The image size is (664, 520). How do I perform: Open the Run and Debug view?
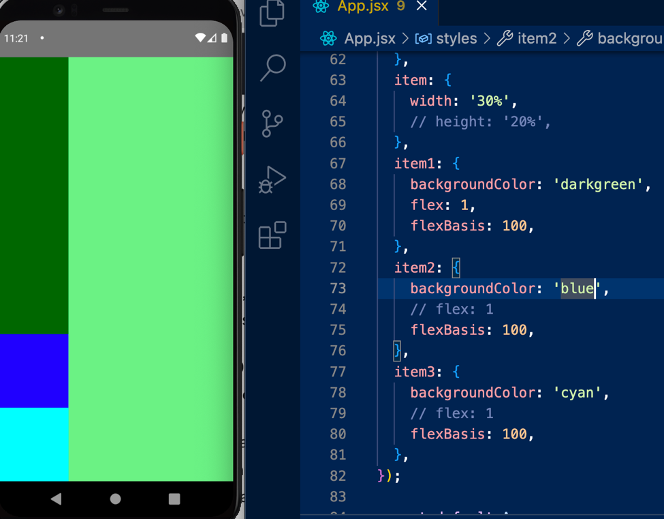pos(272,180)
